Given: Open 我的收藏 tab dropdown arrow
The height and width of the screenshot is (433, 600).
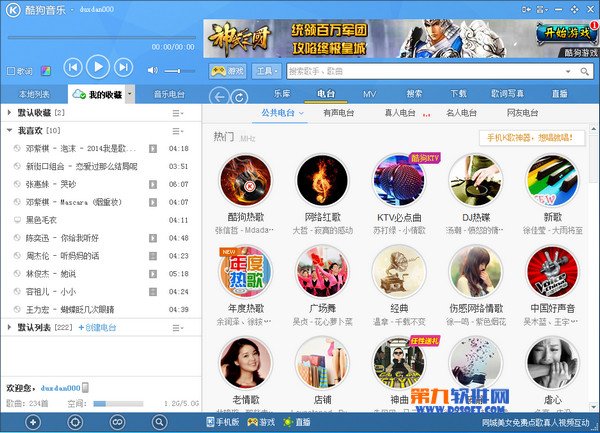Looking at the screenshot, I should click(x=130, y=94).
